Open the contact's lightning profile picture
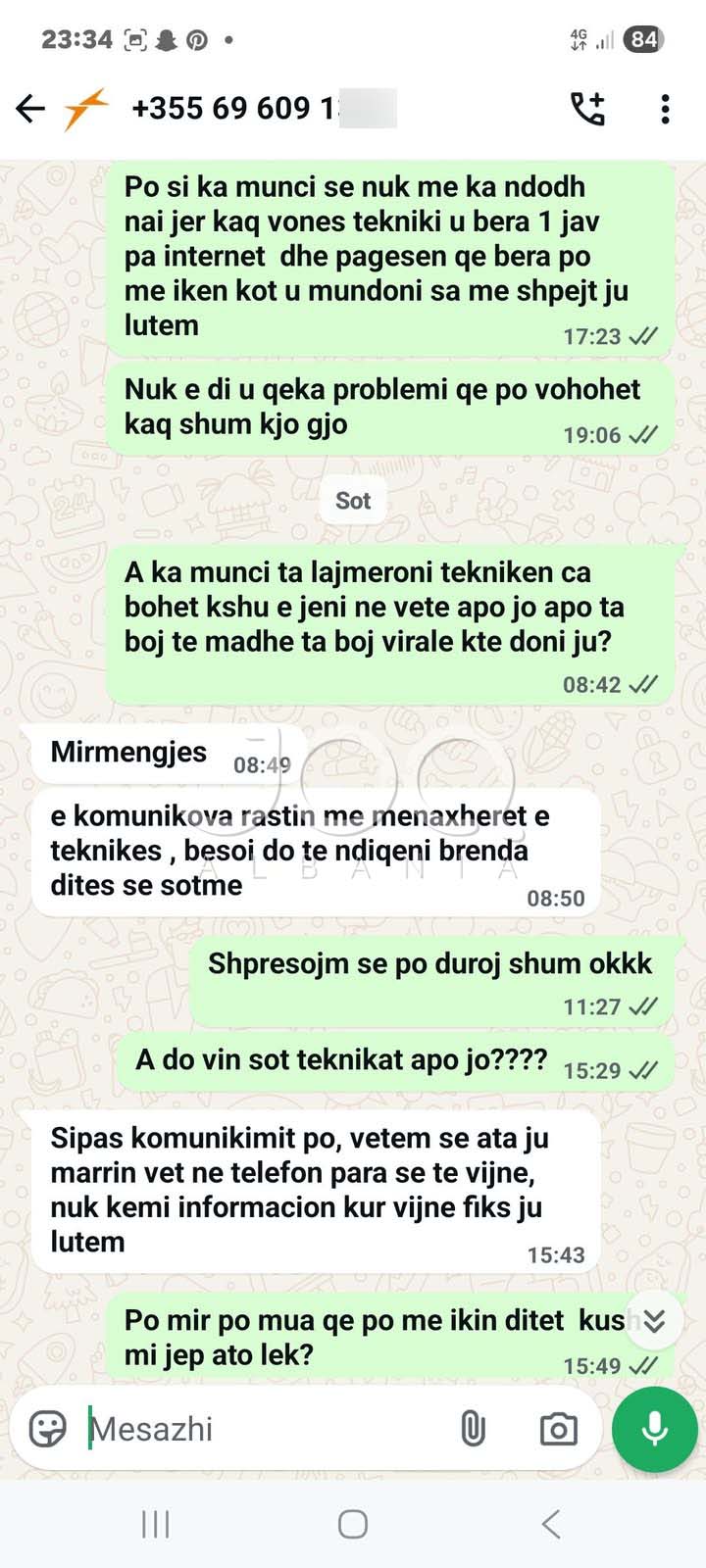Viewport: 706px width, 1568px height. [x=86, y=109]
